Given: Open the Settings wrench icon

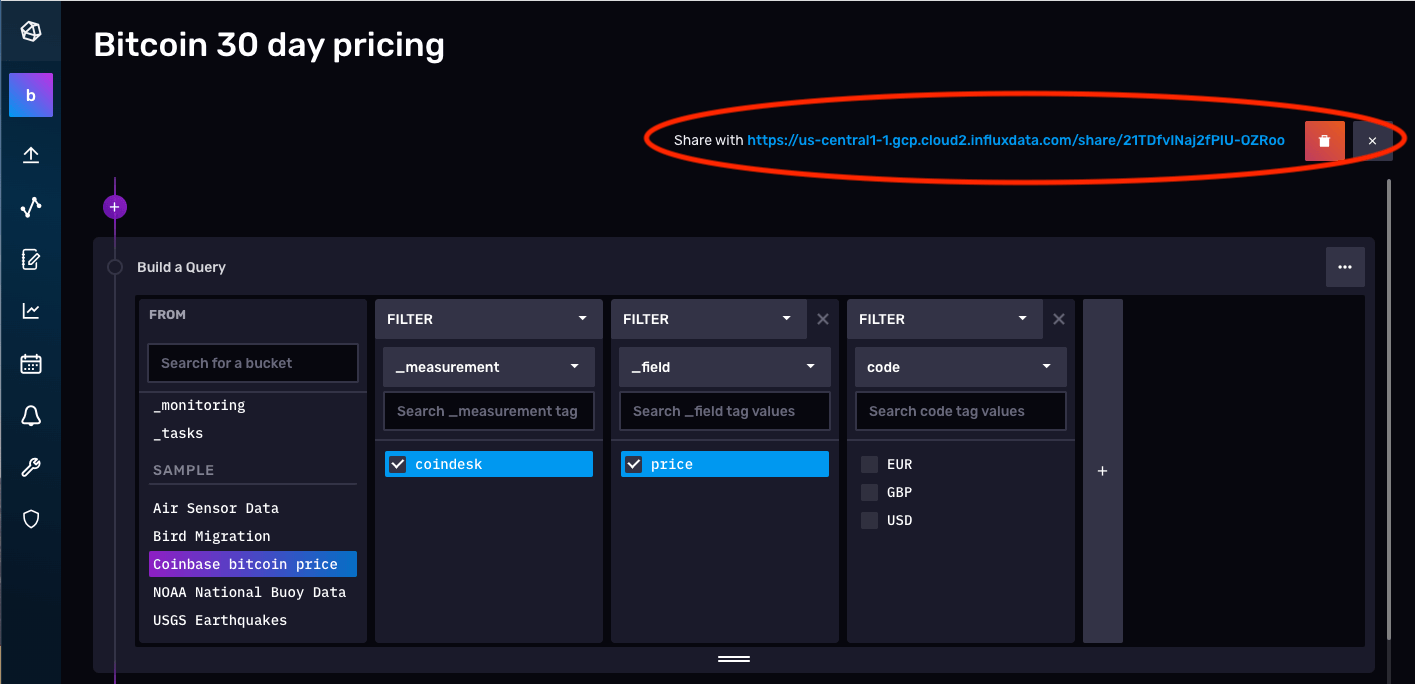Looking at the screenshot, I should (x=30, y=467).
